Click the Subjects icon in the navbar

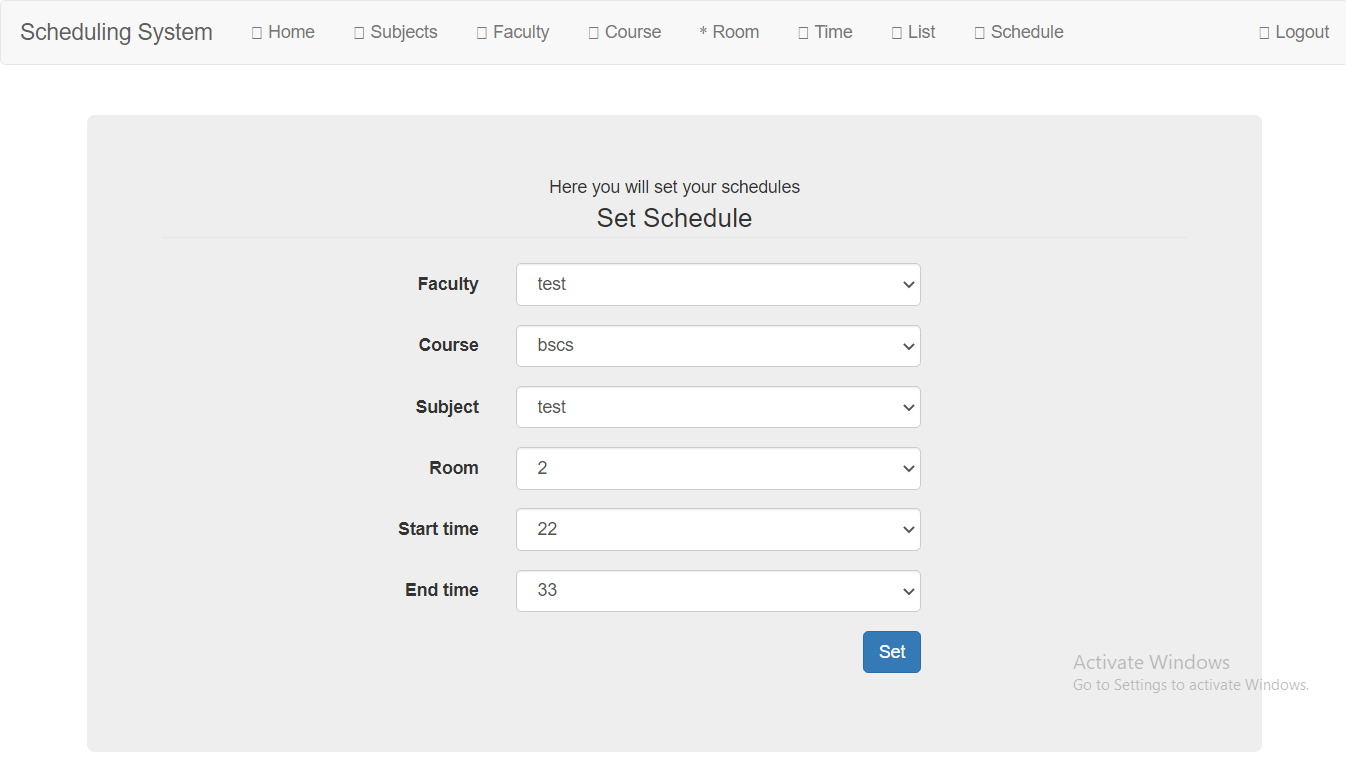358,31
